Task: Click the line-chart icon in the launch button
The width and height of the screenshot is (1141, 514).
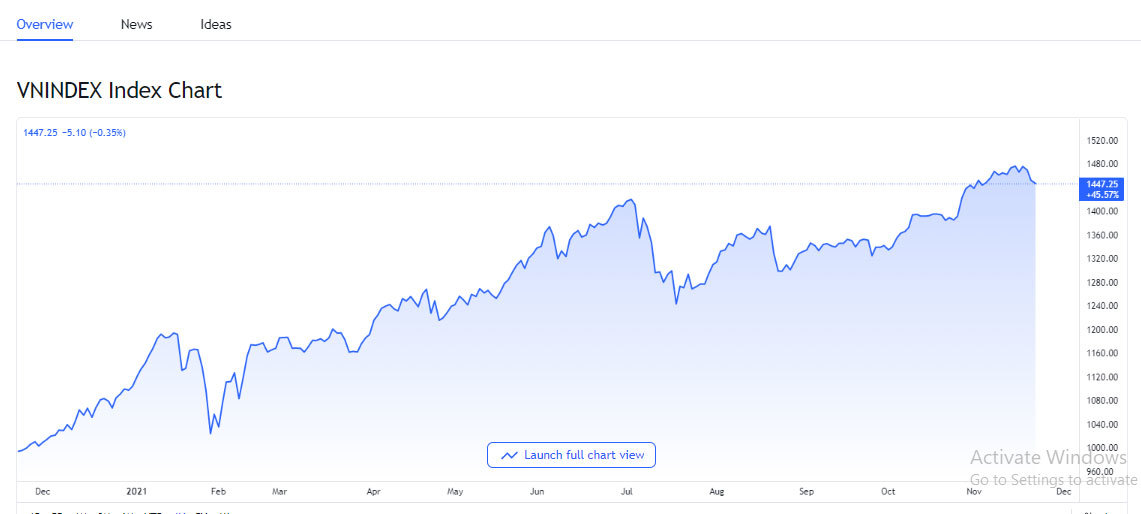Action: pos(510,455)
